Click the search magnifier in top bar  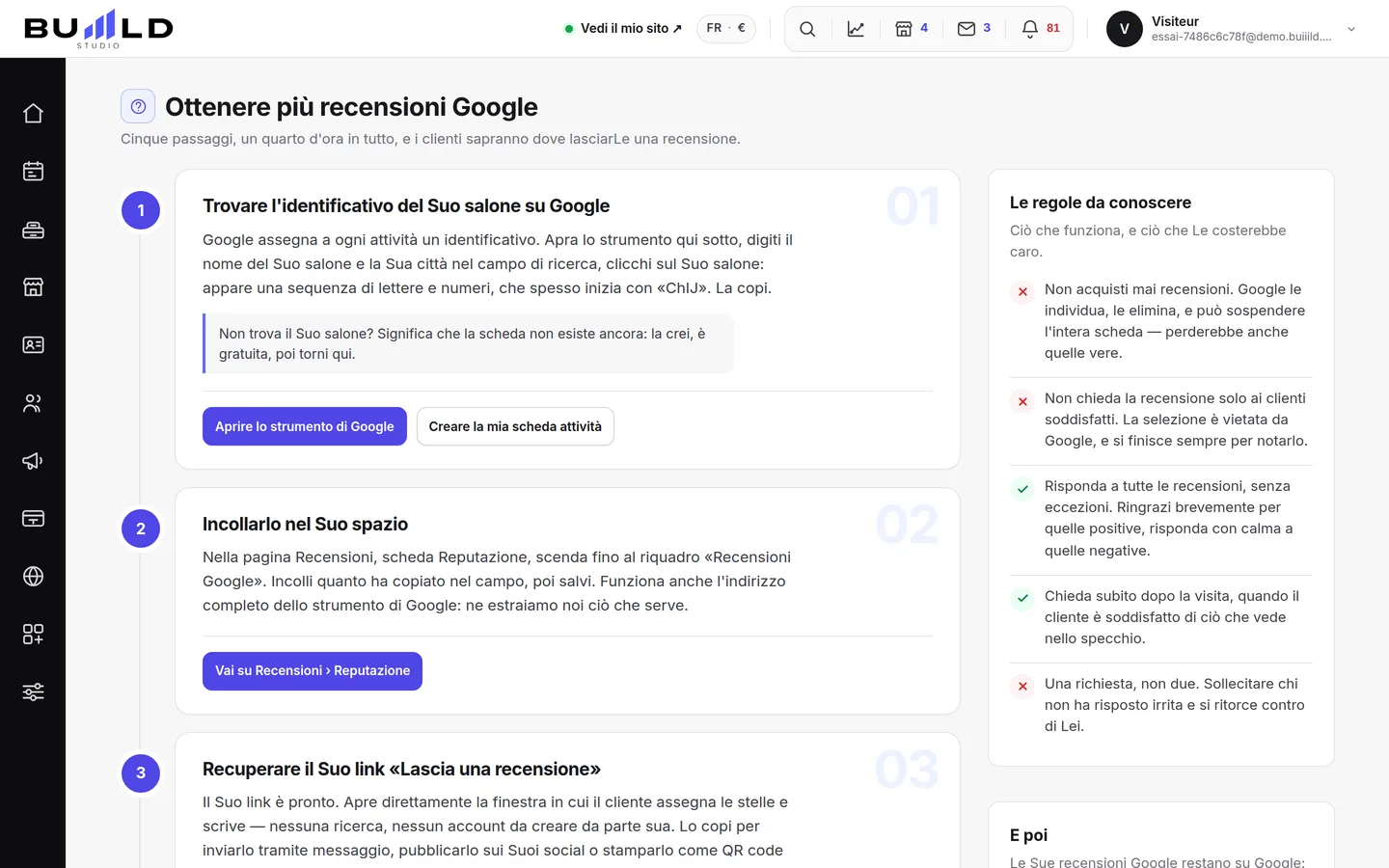pos(807,29)
